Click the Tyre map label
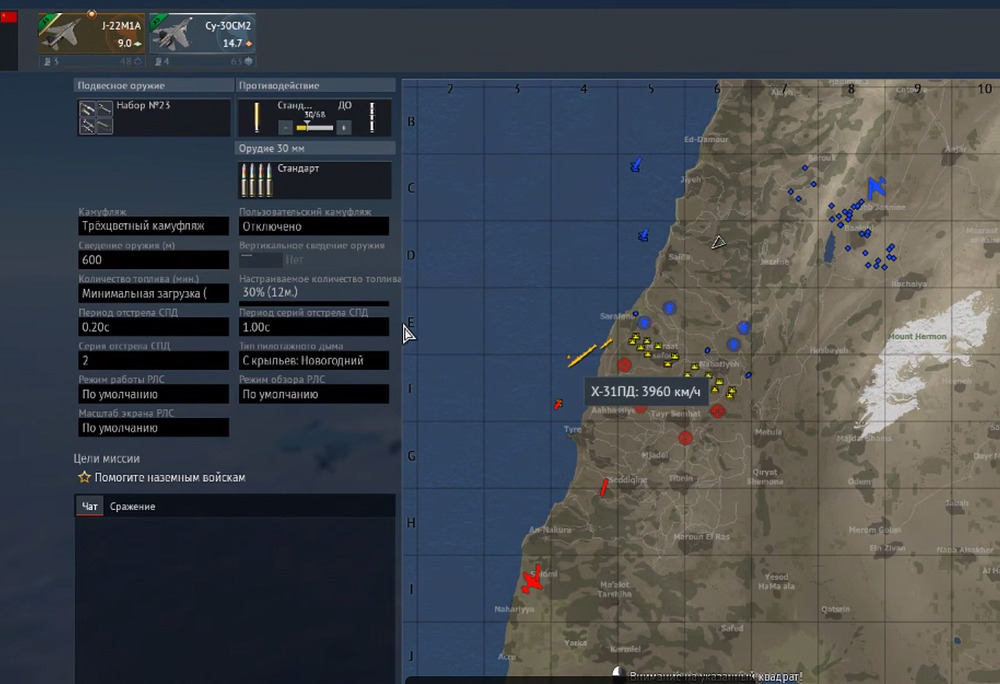This screenshot has height=684, width=1000. (572, 429)
